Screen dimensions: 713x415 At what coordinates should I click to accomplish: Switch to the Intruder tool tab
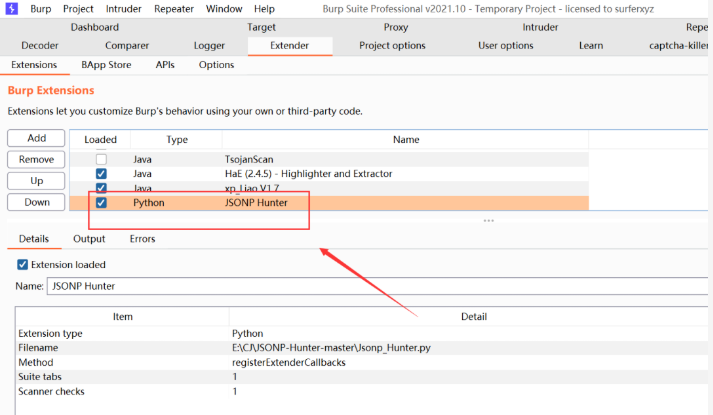(540, 27)
